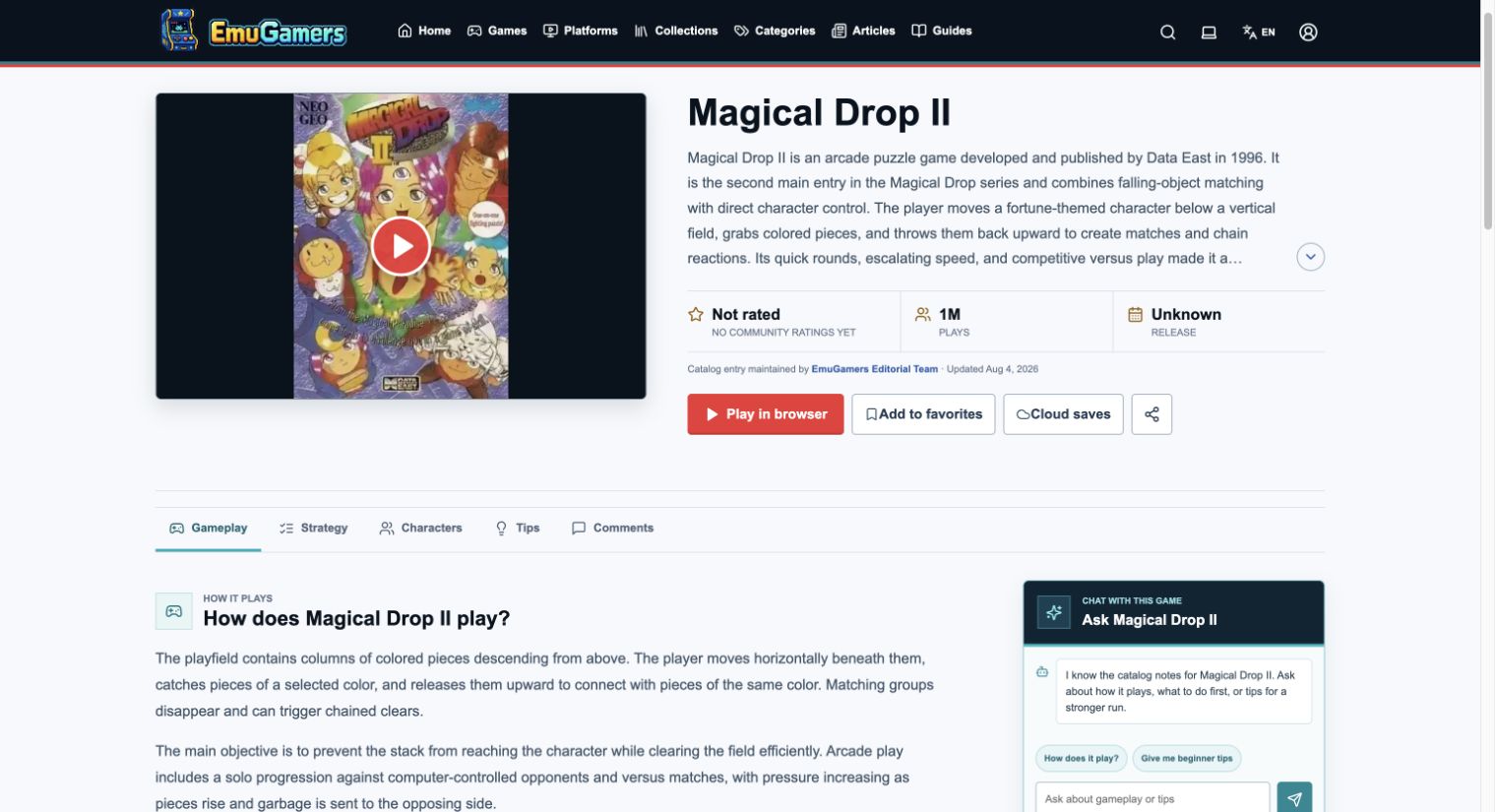Open the EN language selector
Screen dimensions: 1495x812
pyautogui.click(x=1258, y=31)
